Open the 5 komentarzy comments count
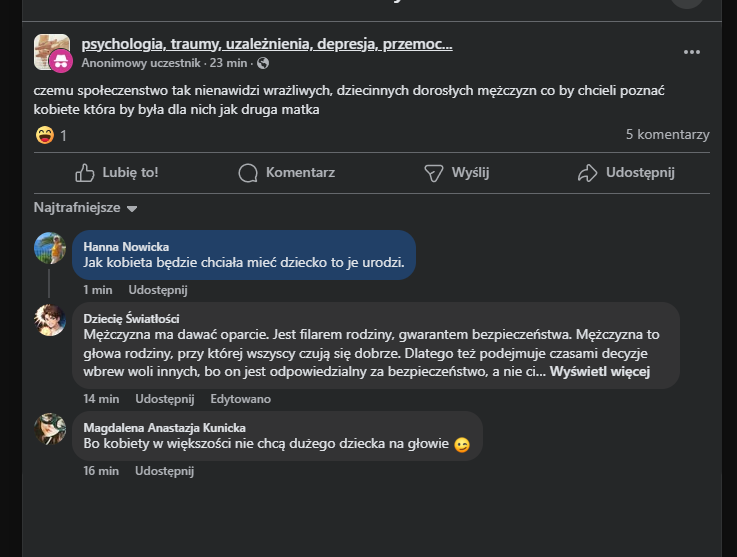Image resolution: width=737 pixels, height=557 pixels. pyautogui.click(x=667, y=135)
